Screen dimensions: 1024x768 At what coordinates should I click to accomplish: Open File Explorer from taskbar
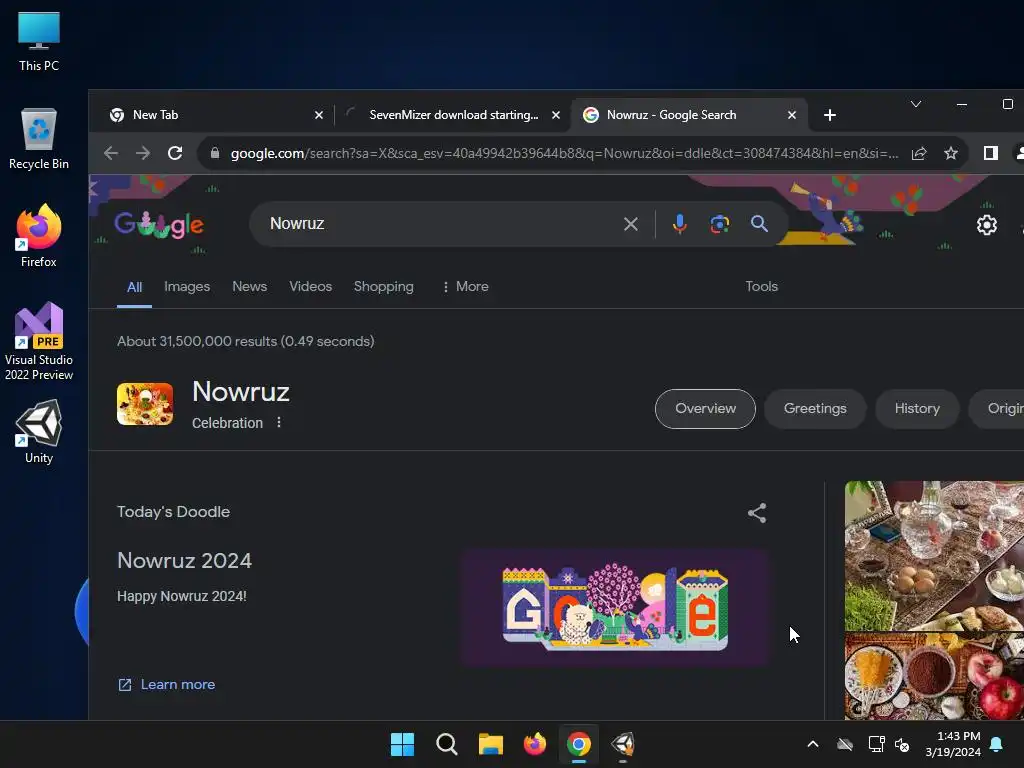point(490,744)
